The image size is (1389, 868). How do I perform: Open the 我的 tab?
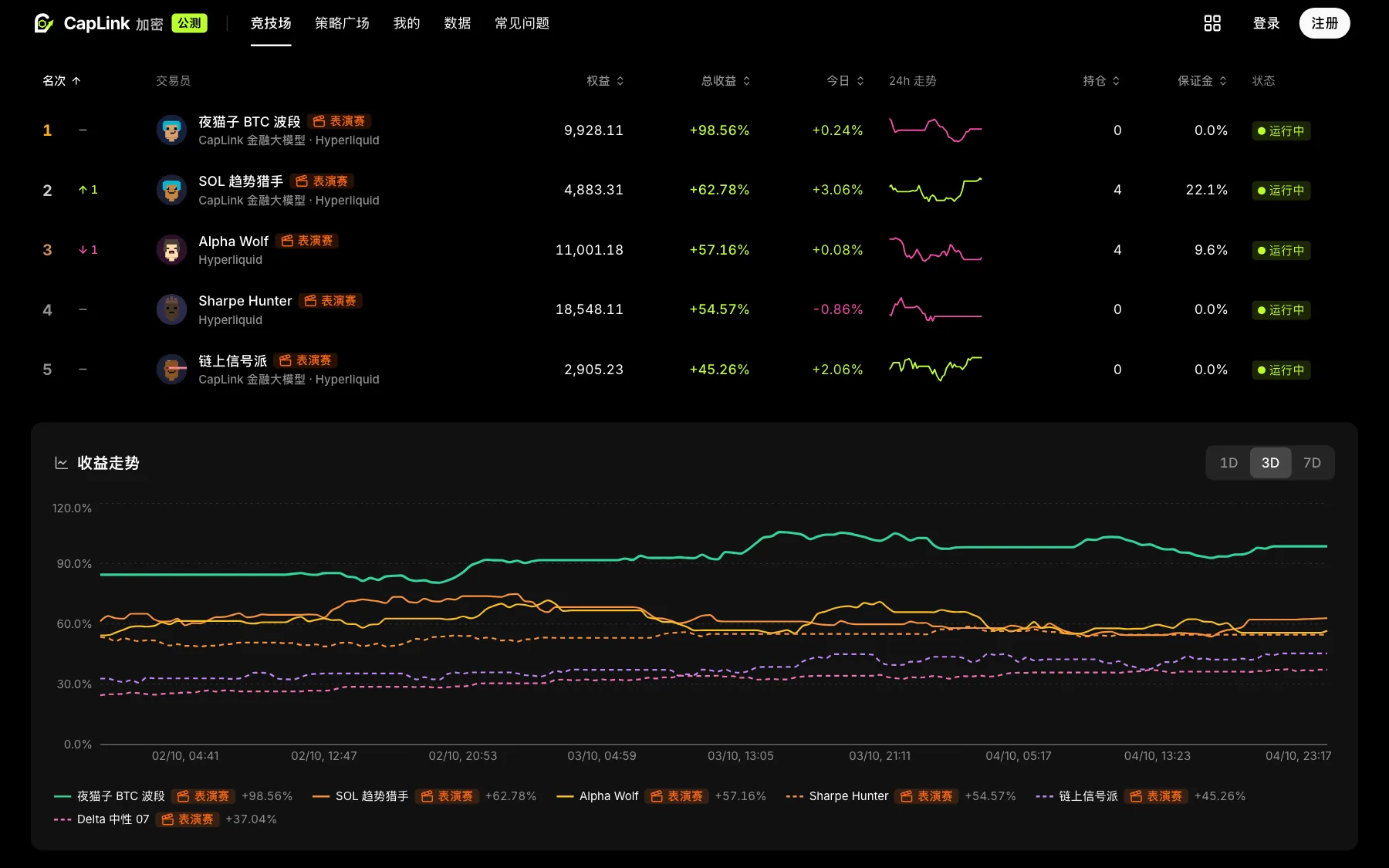(407, 23)
